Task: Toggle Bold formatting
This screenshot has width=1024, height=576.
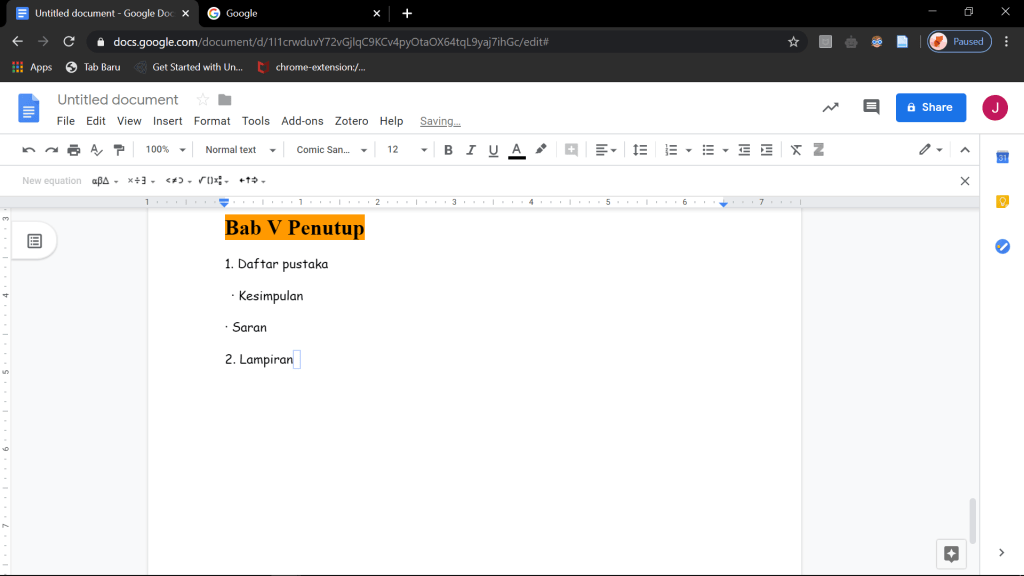Action: click(448, 150)
